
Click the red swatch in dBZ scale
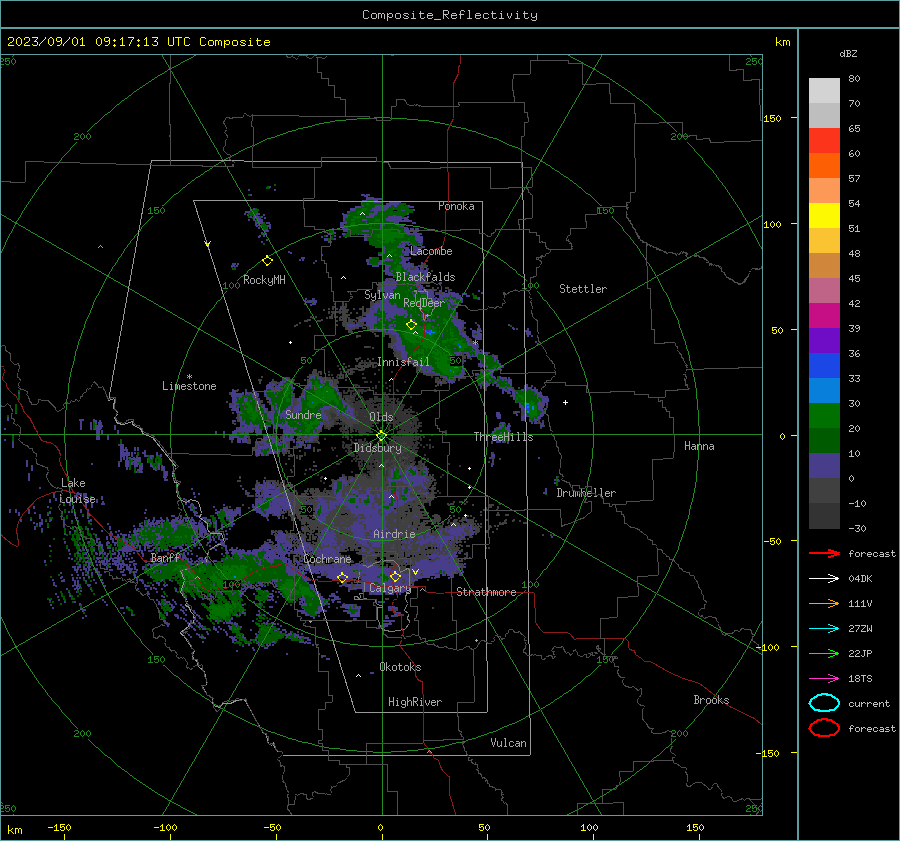824,140
